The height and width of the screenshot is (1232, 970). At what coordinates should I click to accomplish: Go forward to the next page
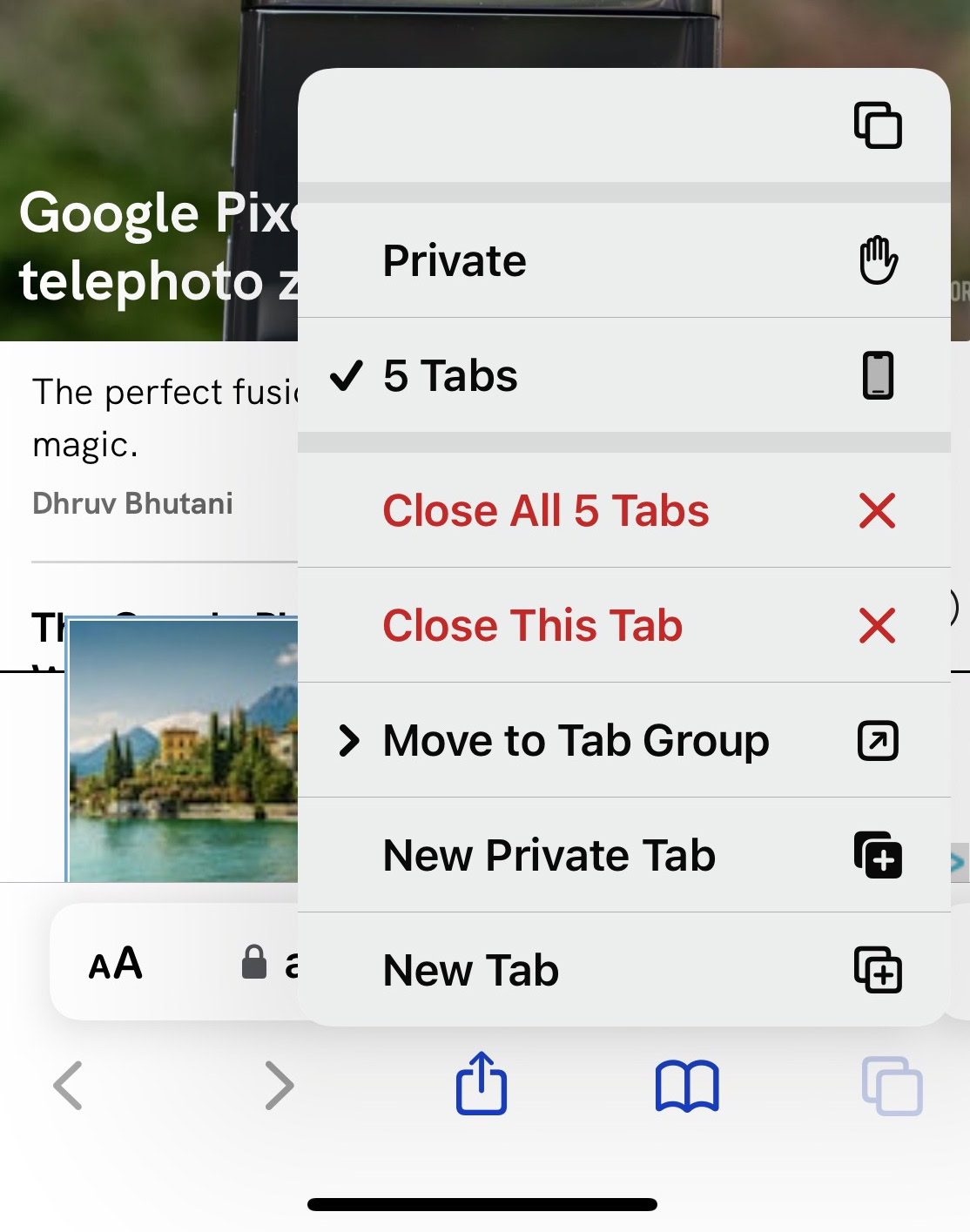(279, 1086)
